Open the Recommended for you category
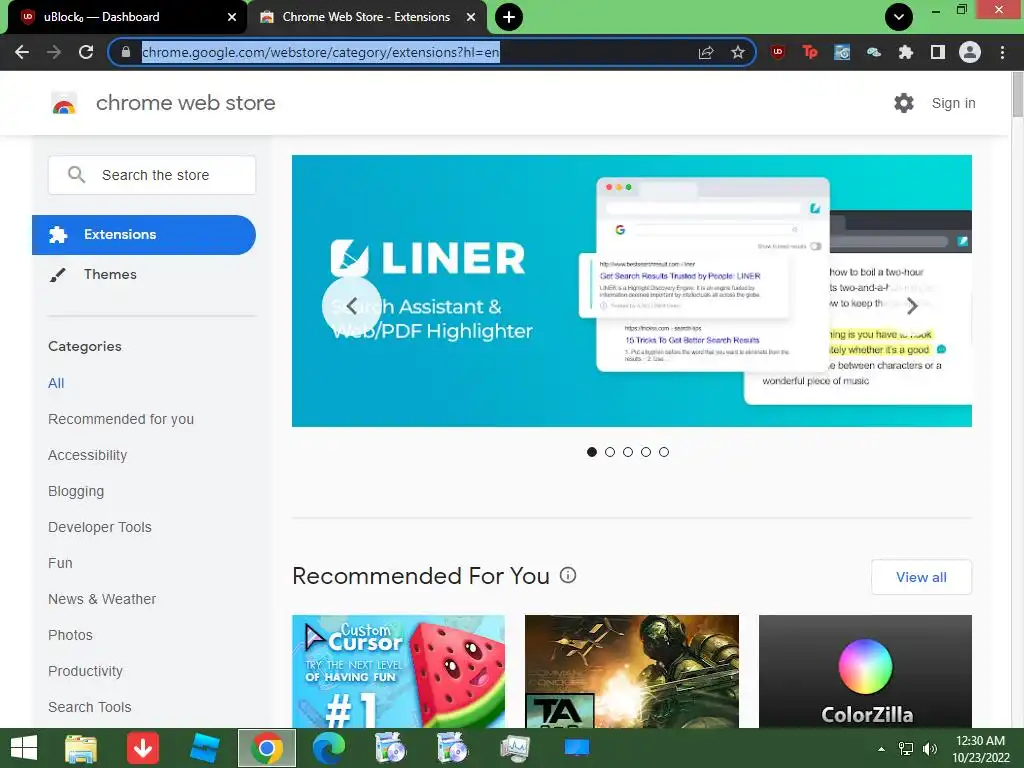The image size is (1024, 768). (121, 419)
